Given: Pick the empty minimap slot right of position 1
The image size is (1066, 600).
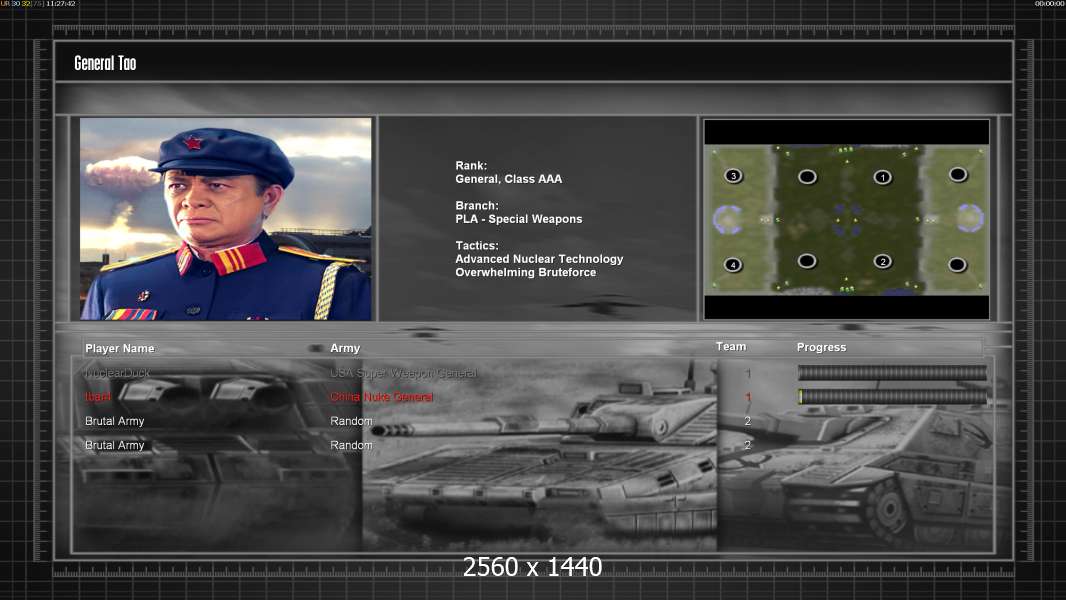Looking at the screenshot, I should click(958, 175).
